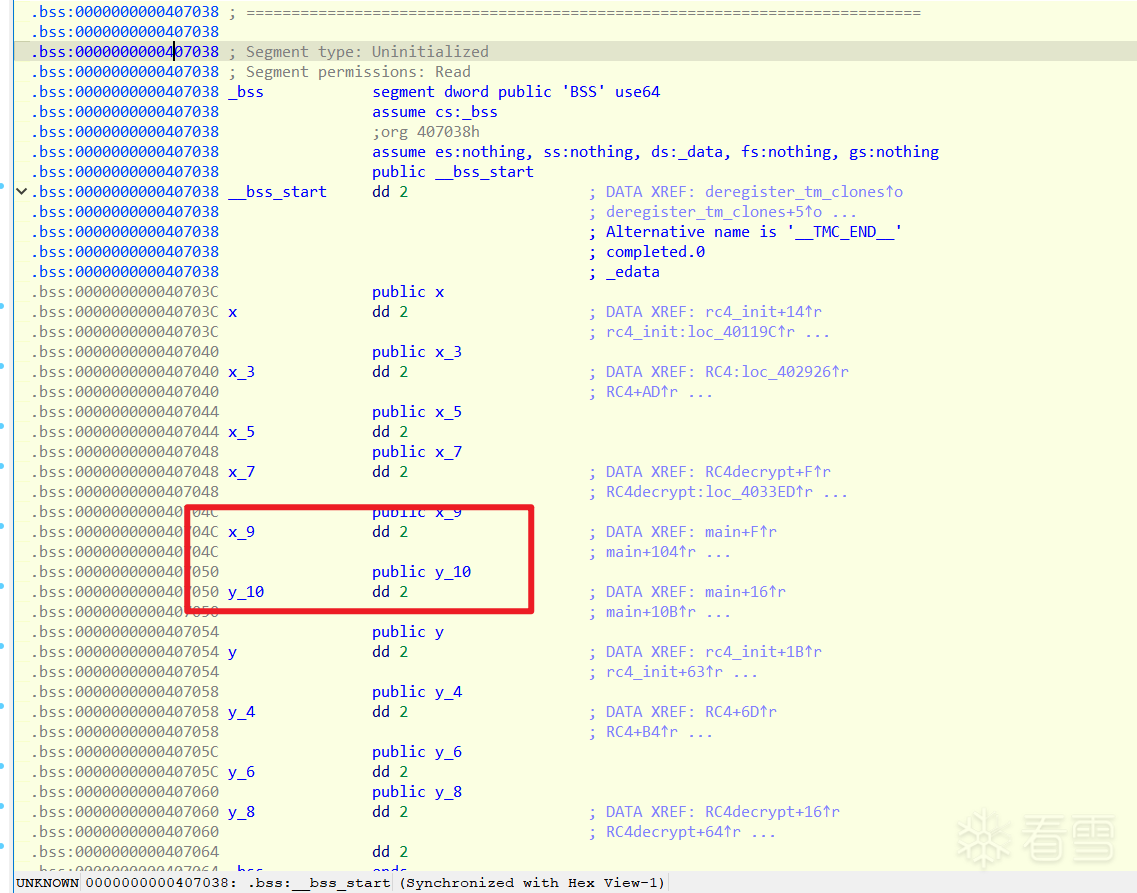Image resolution: width=1137 pixels, height=893 pixels.
Task: Click address .bss:0000000000407064 at last dd
Action: [125, 852]
